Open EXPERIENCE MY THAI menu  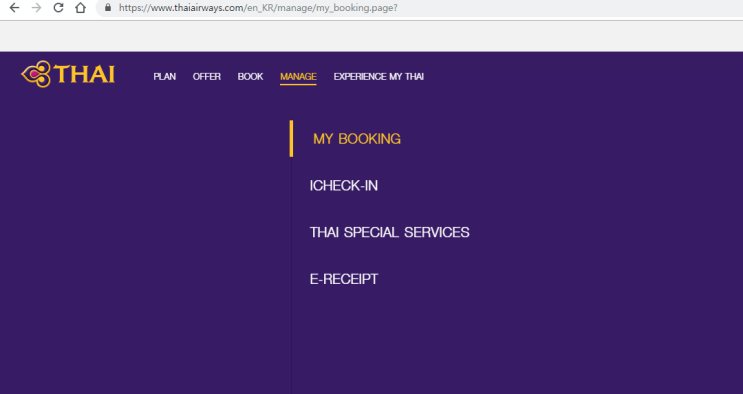click(379, 76)
